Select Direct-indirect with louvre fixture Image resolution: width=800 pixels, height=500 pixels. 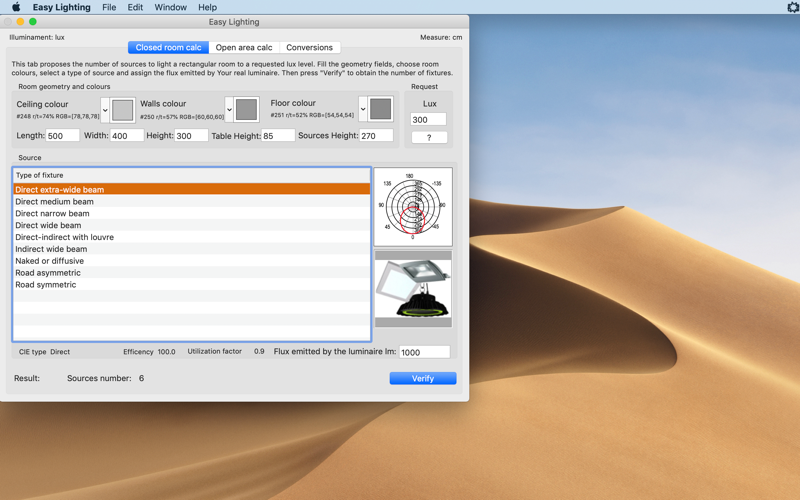click(191, 237)
